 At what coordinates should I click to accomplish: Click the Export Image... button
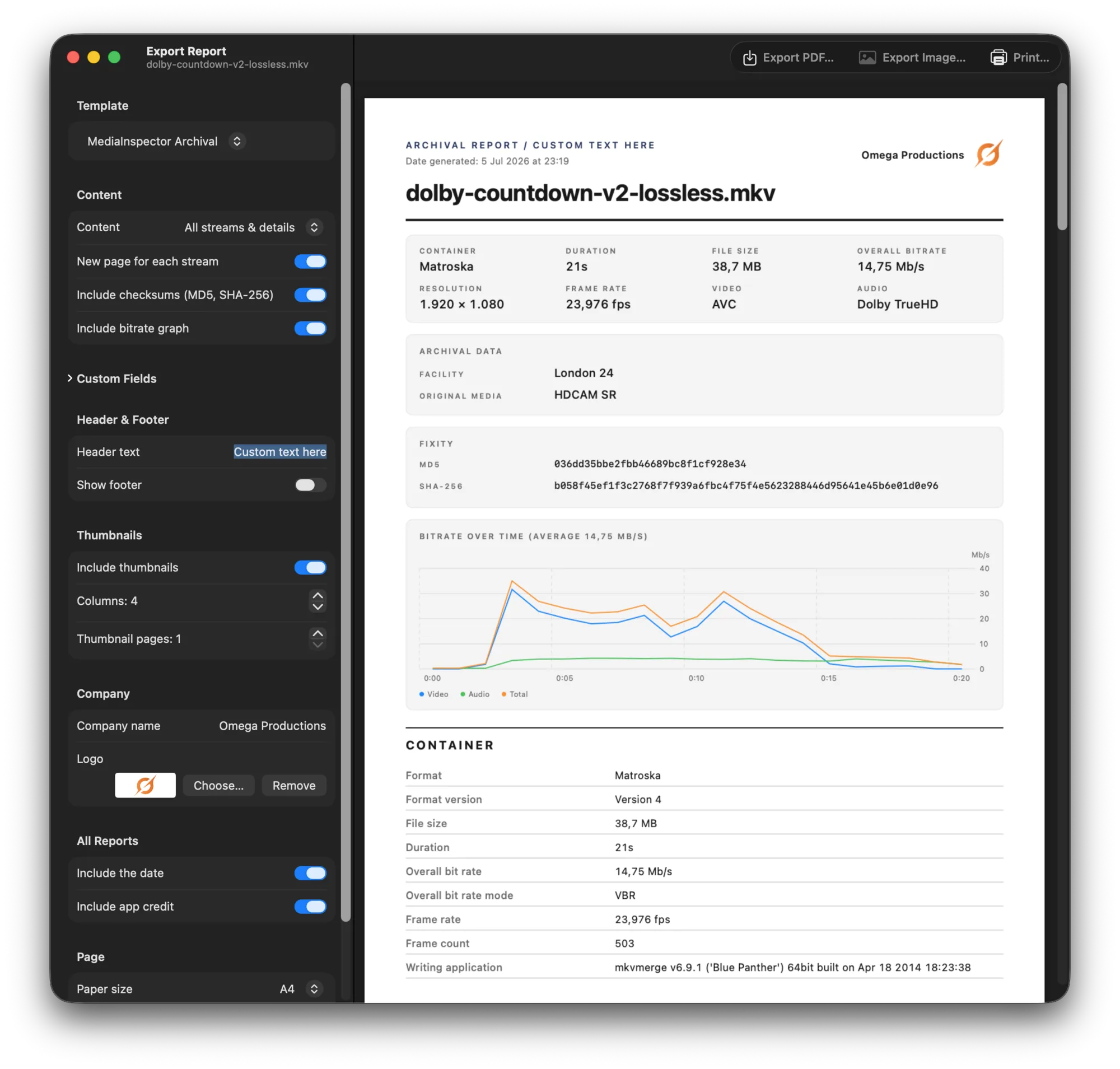(912, 58)
